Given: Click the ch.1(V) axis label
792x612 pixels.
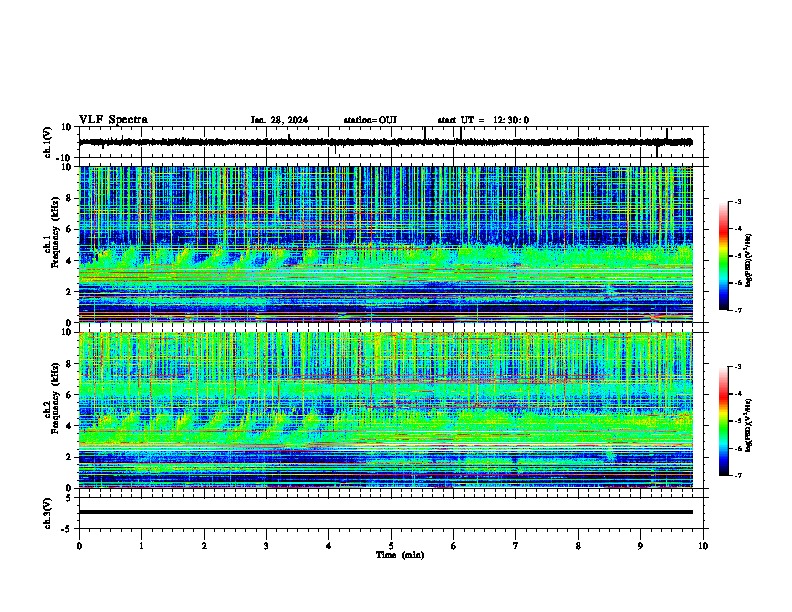Looking at the screenshot, I should tap(48, 142).
